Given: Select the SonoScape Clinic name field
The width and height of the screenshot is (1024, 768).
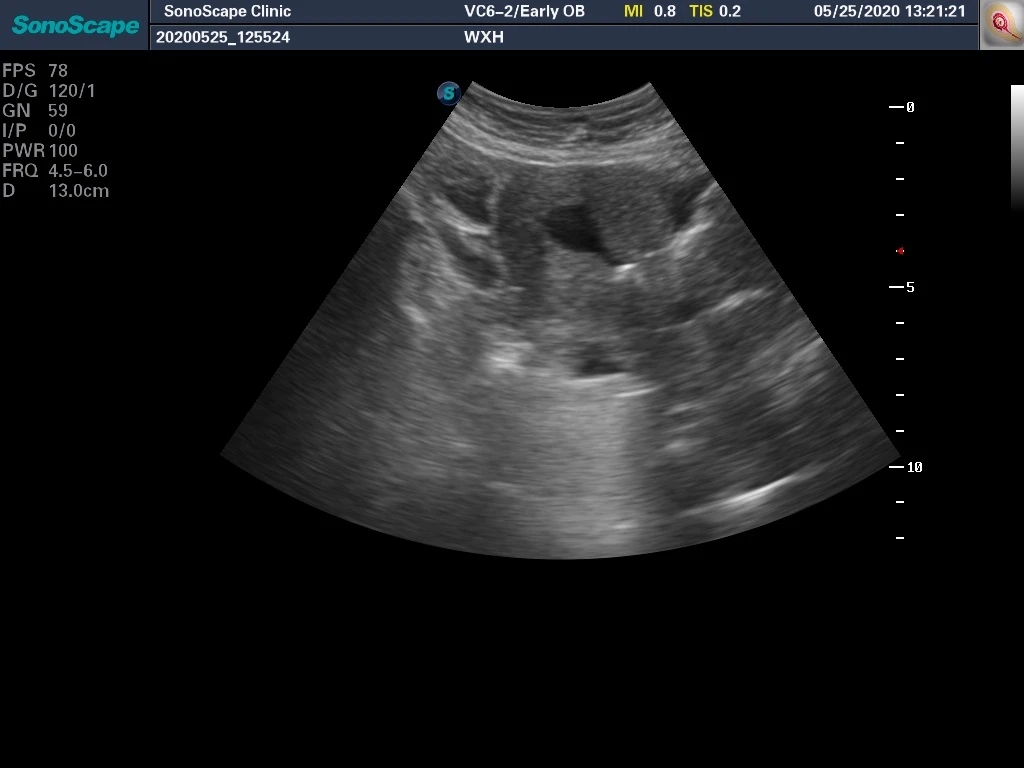Looking at the screenshot, I should click(x=227, y=12).
